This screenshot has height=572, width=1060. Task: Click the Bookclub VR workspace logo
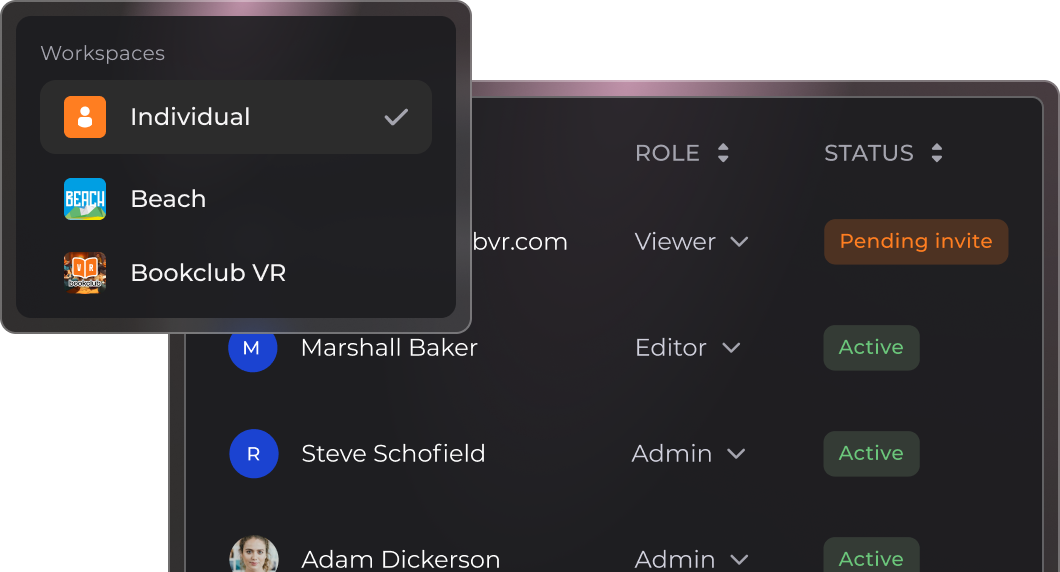click(85, 273)
